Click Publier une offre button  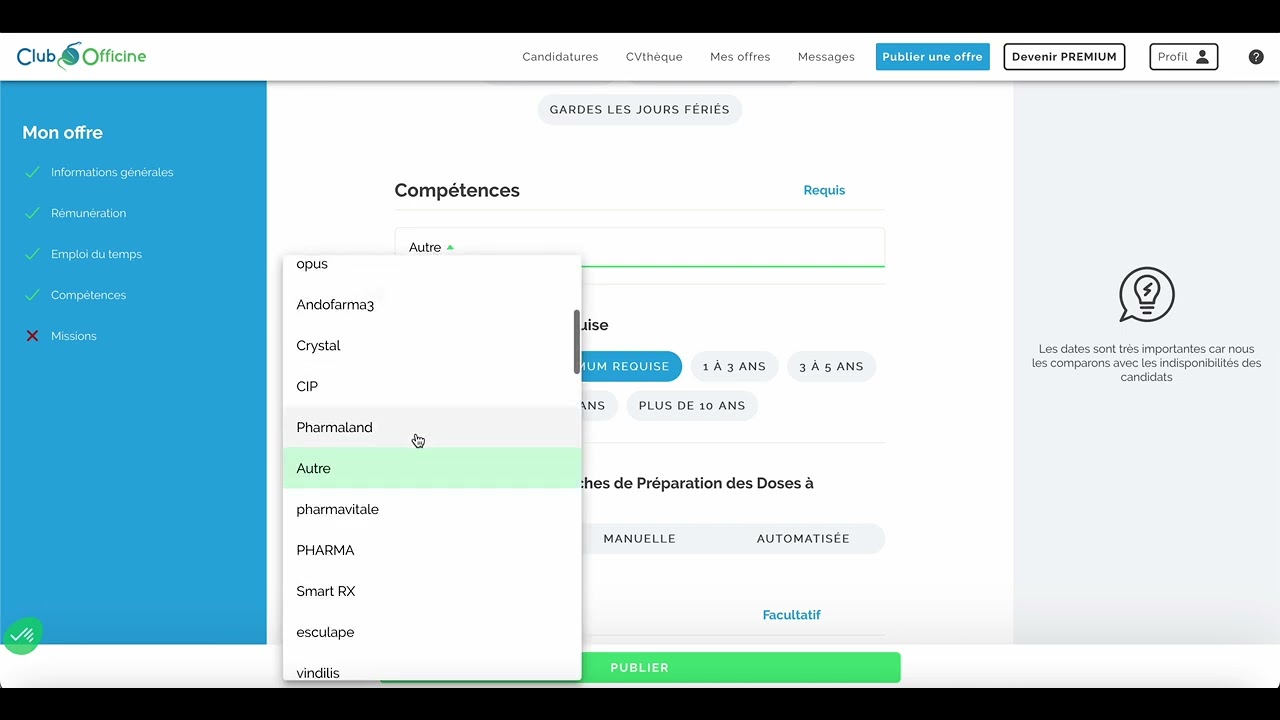(x=933, y=57)
